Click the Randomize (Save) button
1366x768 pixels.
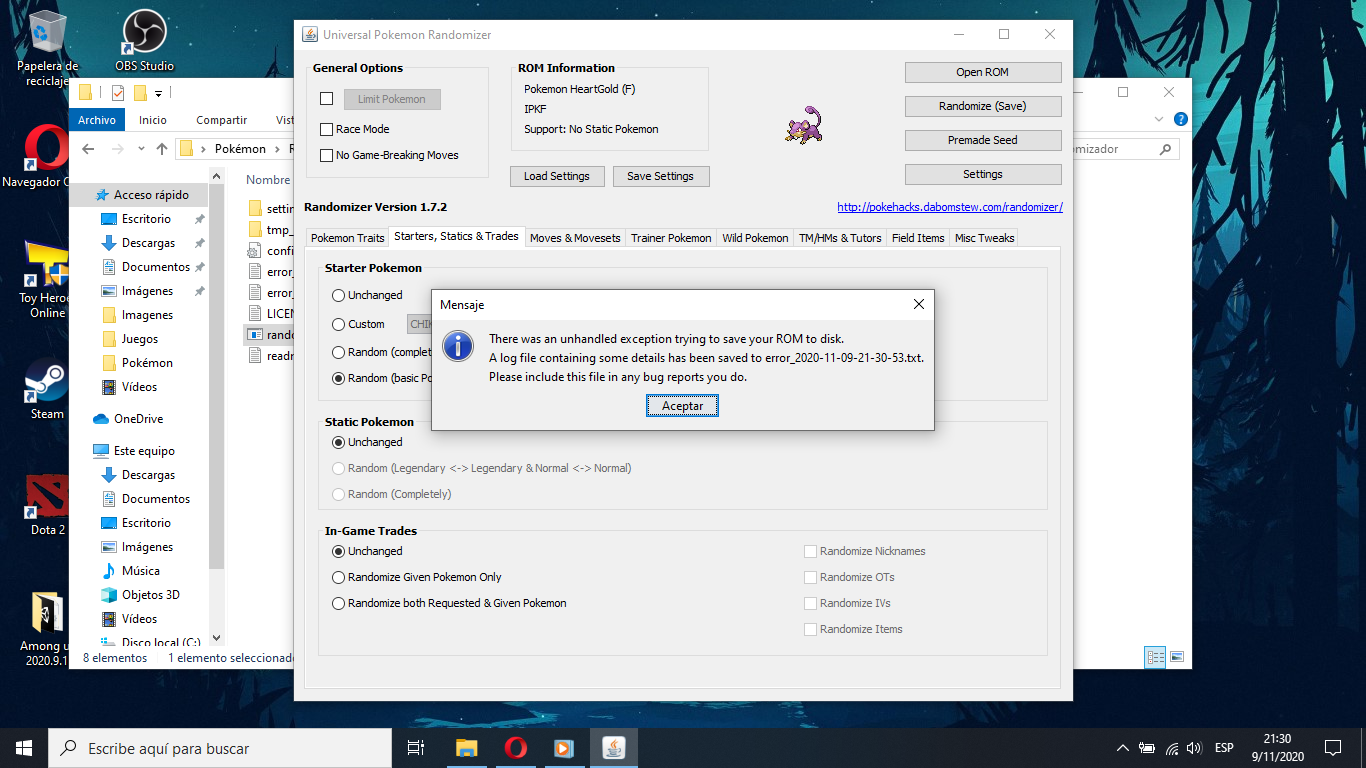(982, 106)
